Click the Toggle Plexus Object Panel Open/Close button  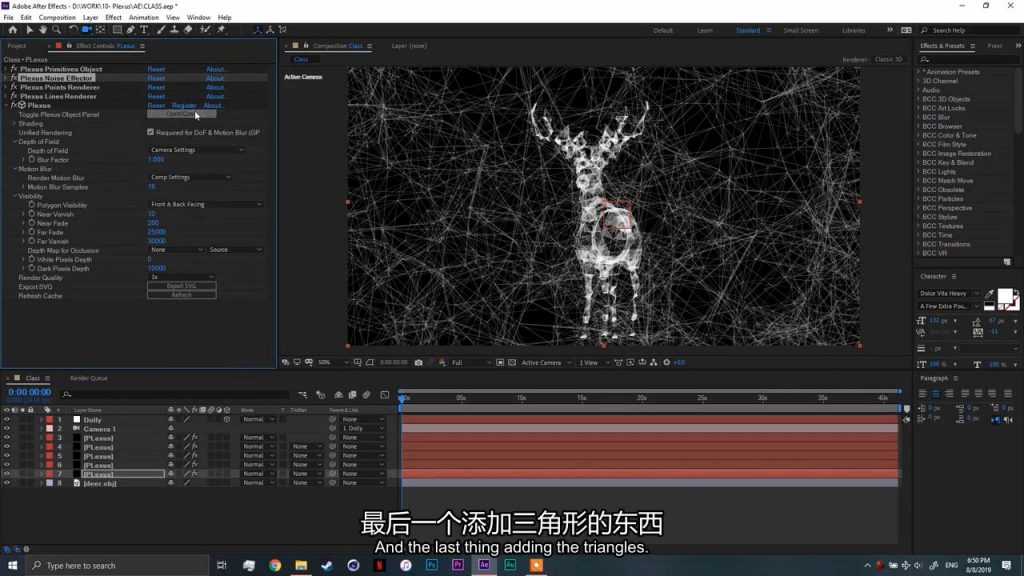tap(182, 114)
